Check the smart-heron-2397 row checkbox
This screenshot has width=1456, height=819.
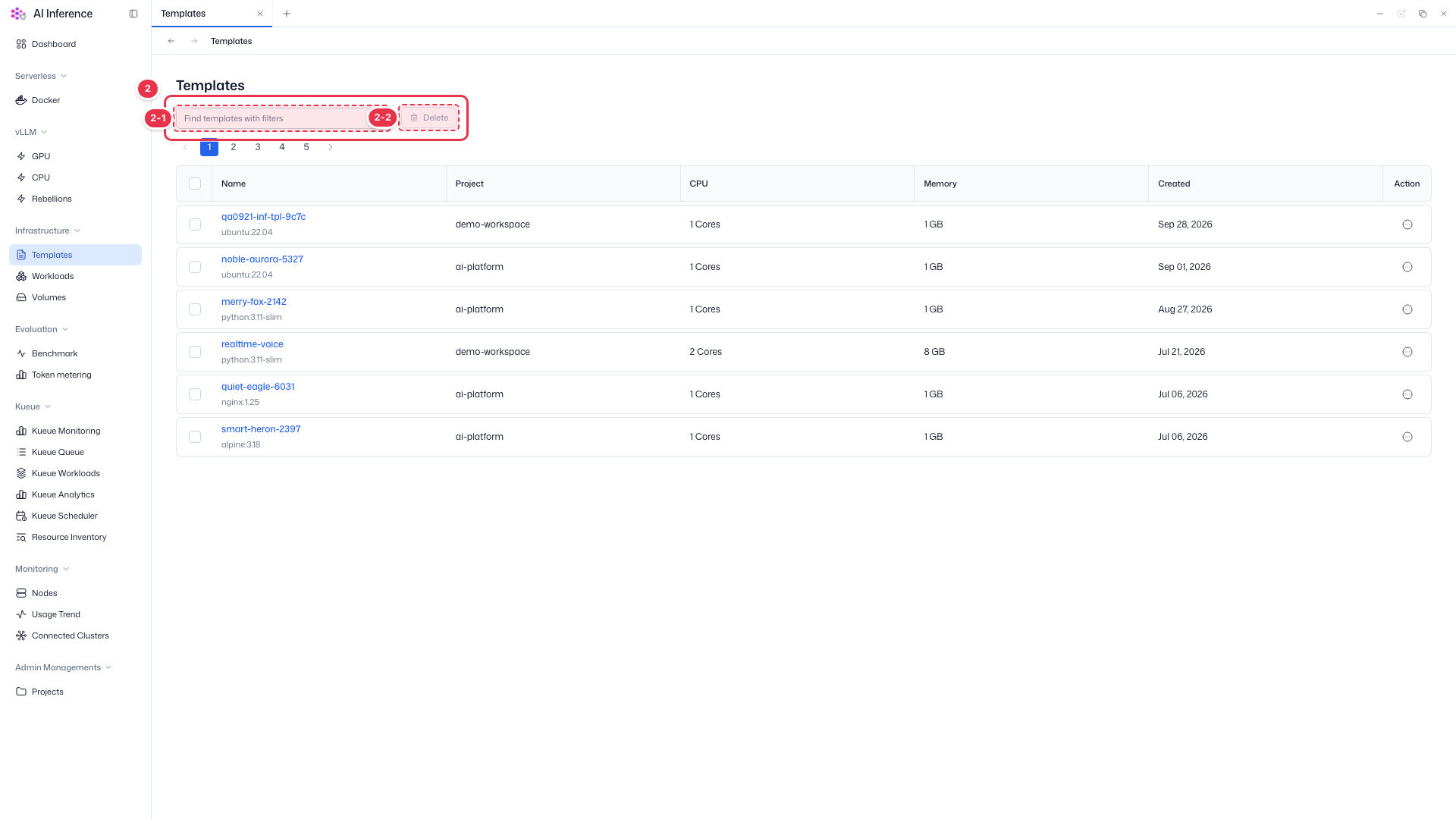point(195,437)
